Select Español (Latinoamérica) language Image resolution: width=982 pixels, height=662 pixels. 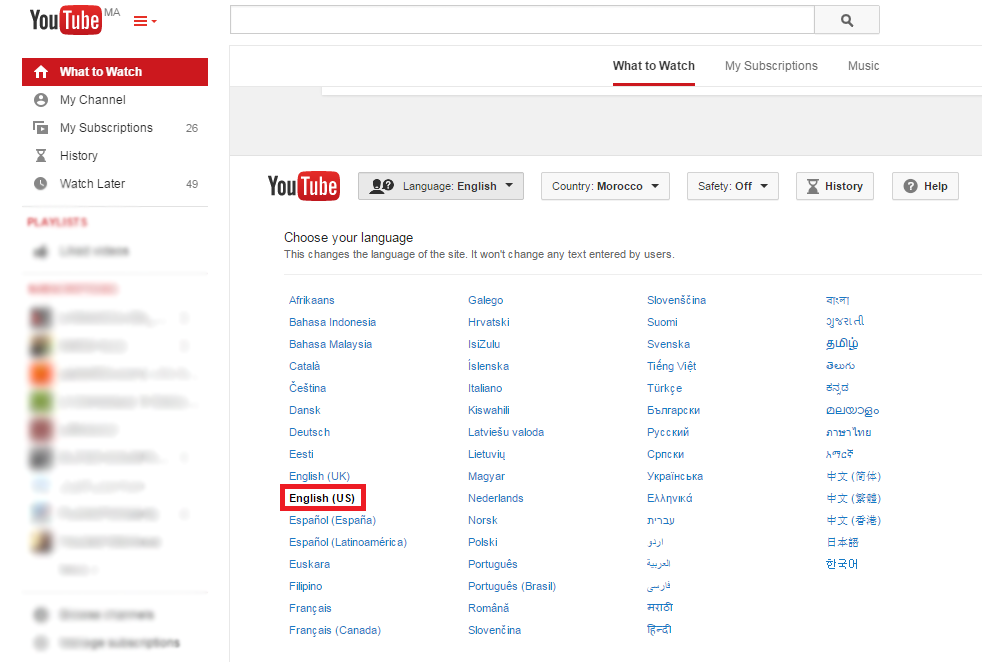coord(348,542)
